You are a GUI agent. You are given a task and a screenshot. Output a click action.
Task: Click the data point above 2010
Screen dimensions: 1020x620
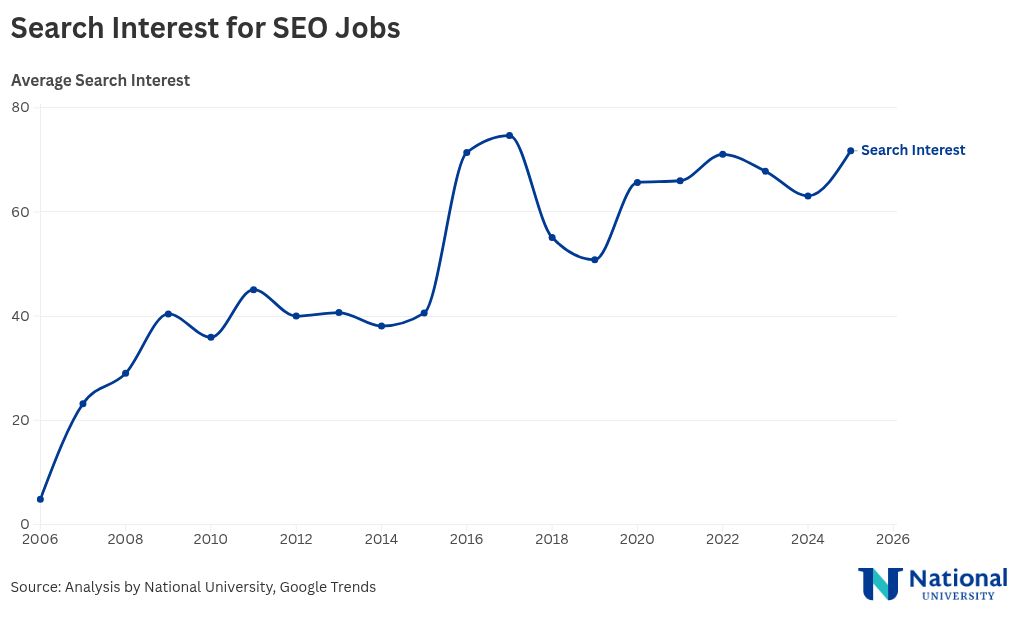click(211, 337)
